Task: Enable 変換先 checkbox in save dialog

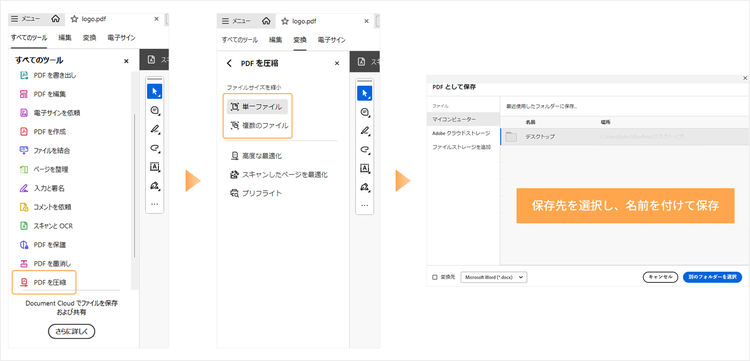Action: (x=434, y=277)
